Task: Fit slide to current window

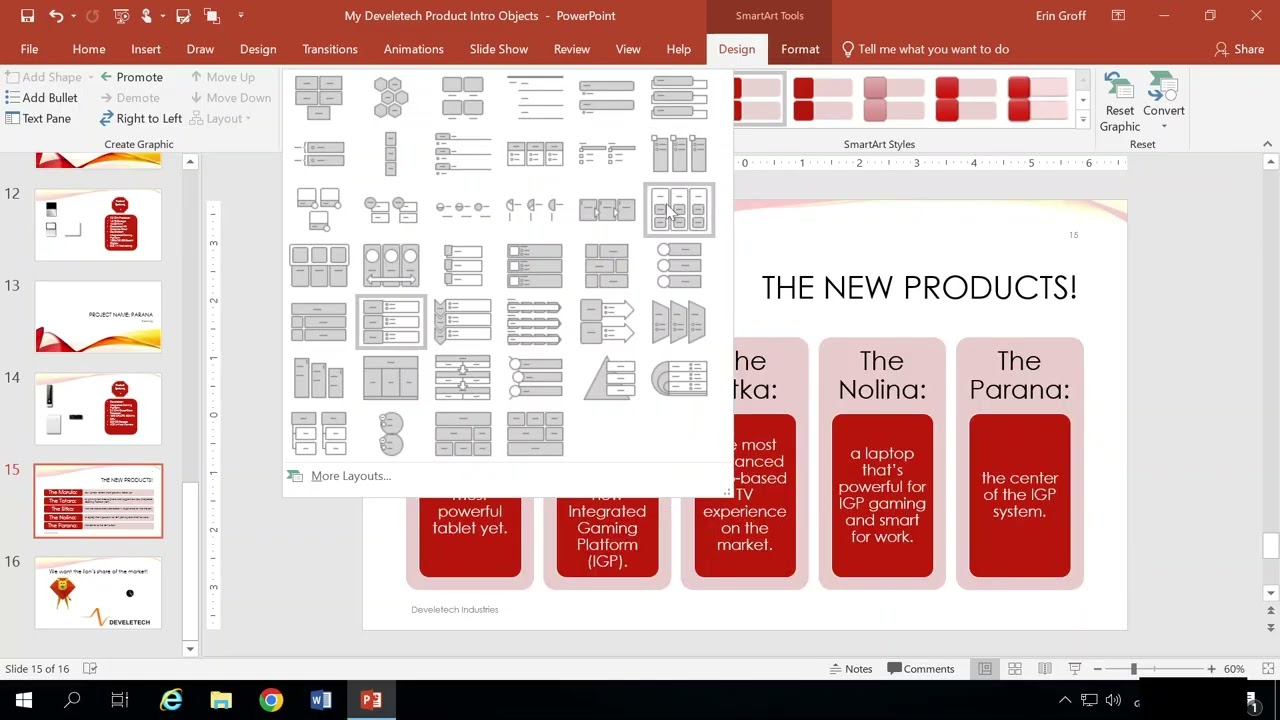Action: coord(1268,669)
